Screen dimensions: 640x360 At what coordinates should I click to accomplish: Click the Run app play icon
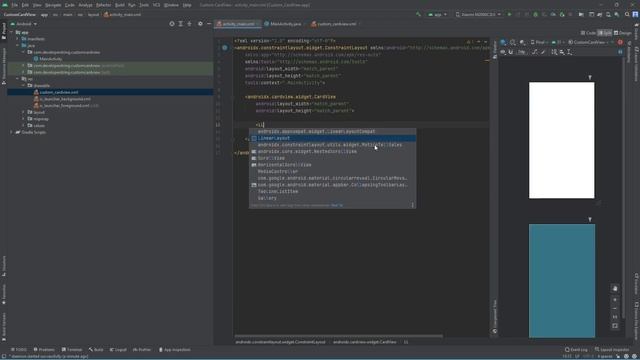point(509,15)
